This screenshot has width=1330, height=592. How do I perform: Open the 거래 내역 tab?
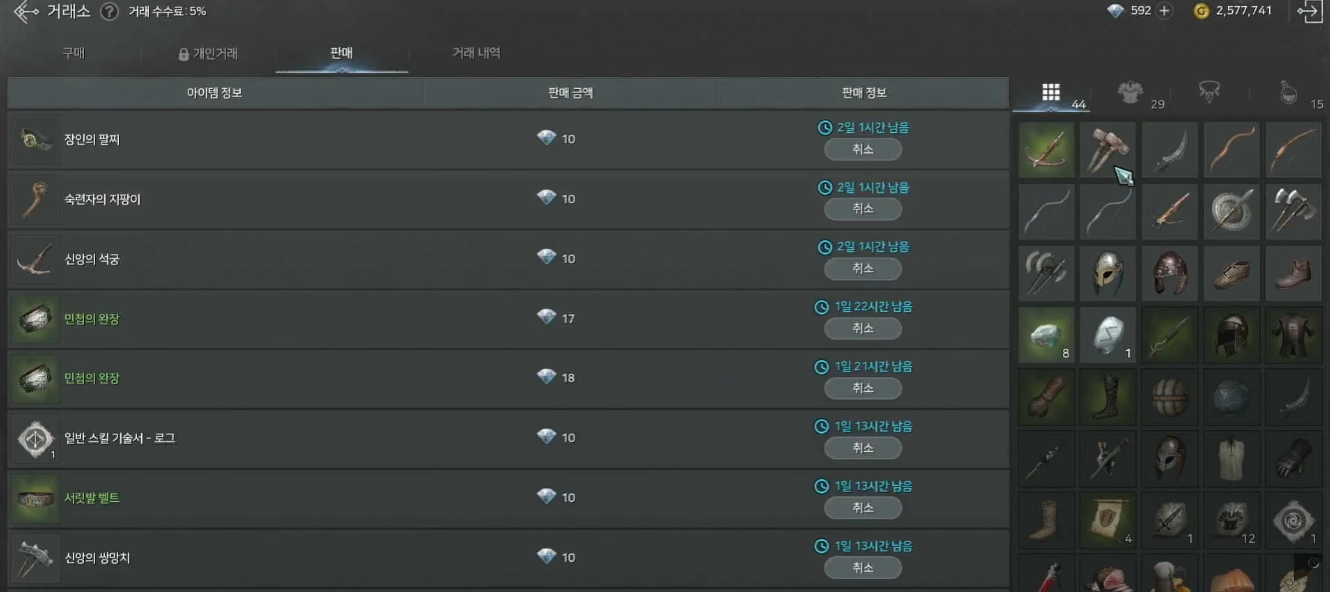pos(476,53)
